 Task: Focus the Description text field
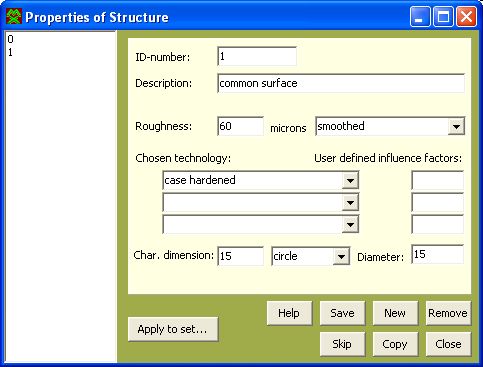coord(341,83)
